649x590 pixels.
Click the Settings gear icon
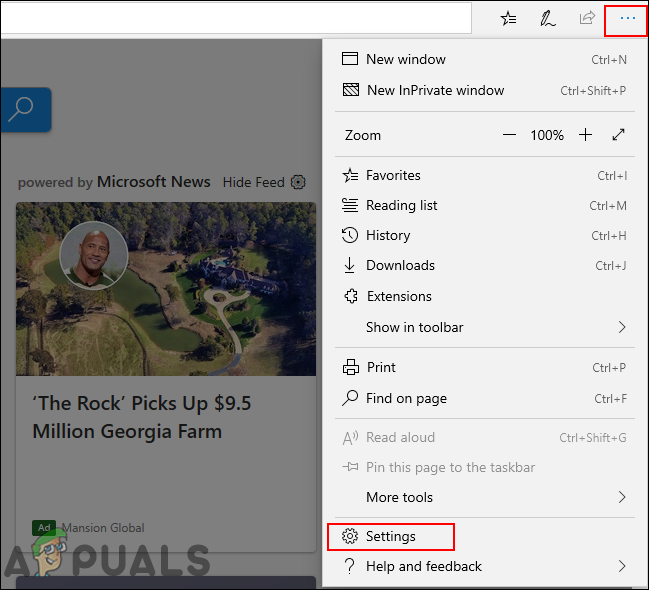pyautogui.click(x=350, y=536)
